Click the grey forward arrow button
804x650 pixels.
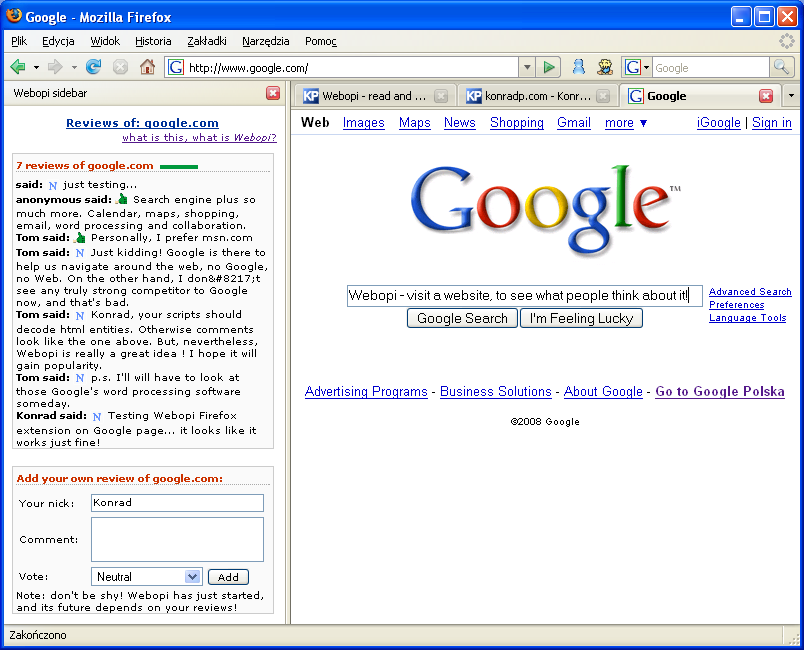point(55,67)
